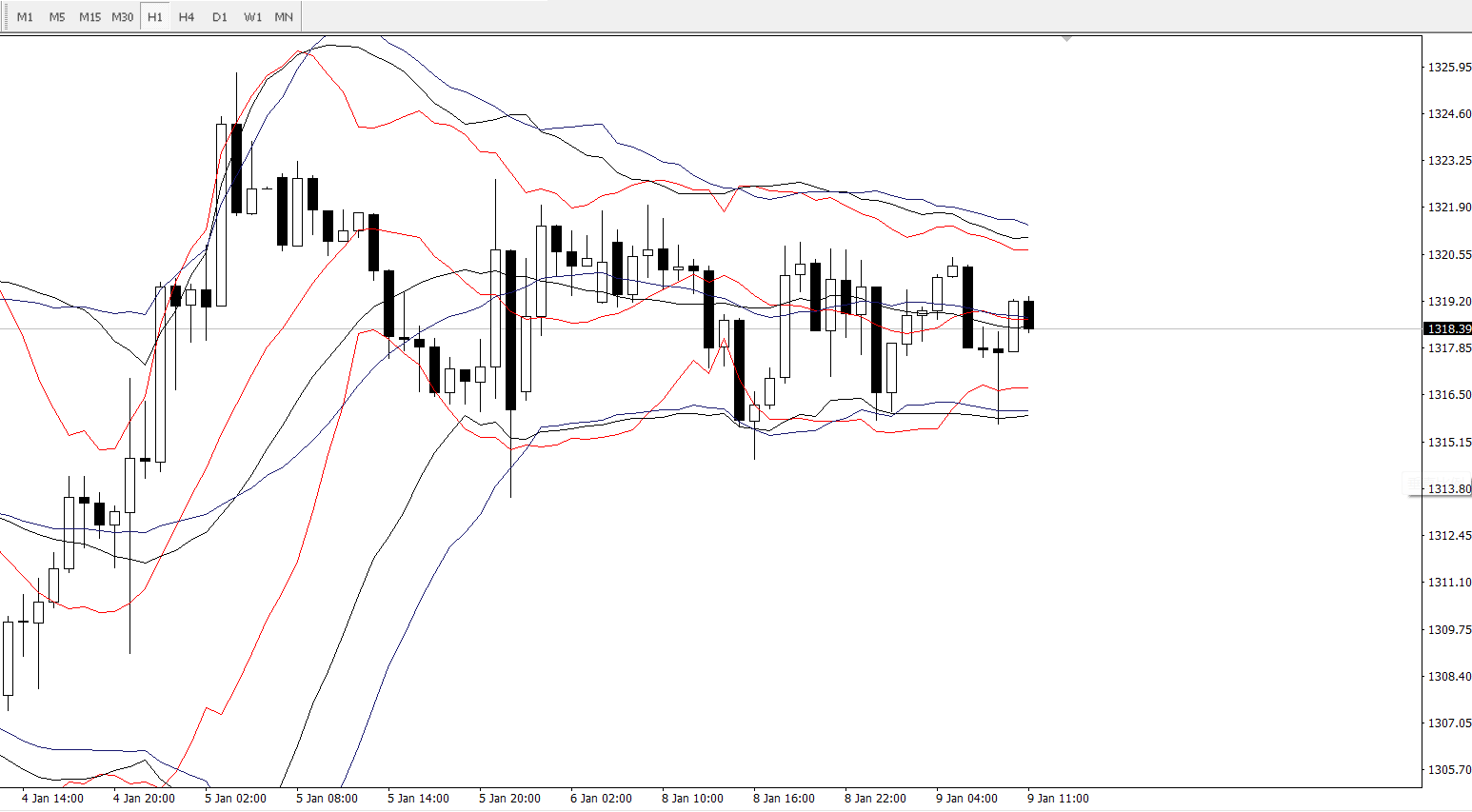The width and height of the screenshot is (1472, 812).
Task: Click the 1325.95 price scale label
Action: [x=1448, y=68]
